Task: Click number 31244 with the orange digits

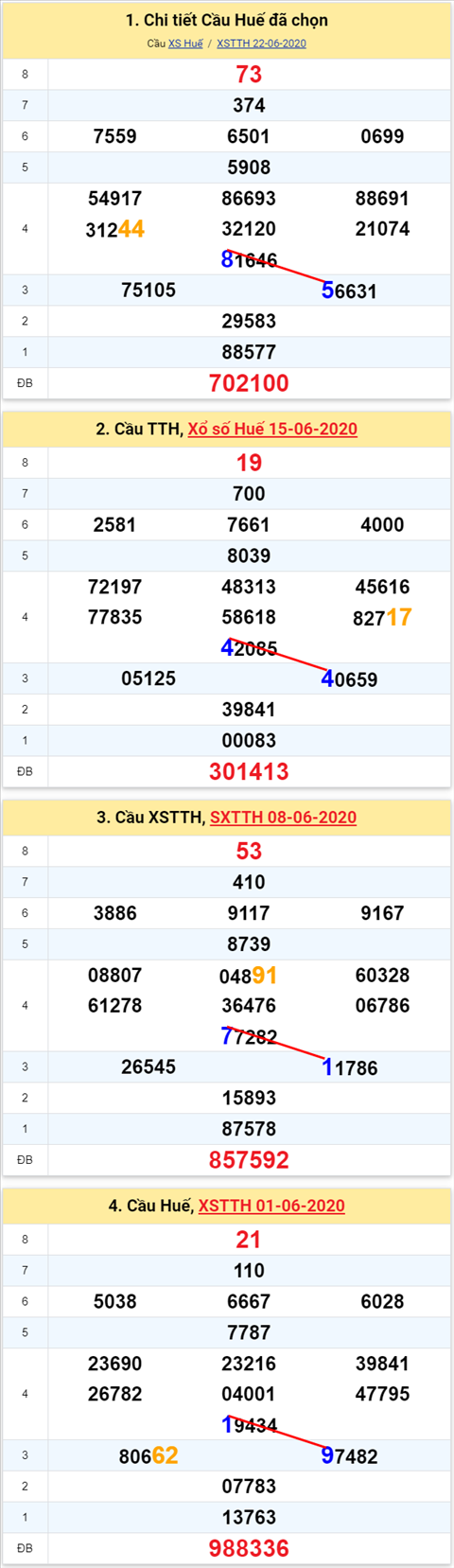Action: pos(114,229)
